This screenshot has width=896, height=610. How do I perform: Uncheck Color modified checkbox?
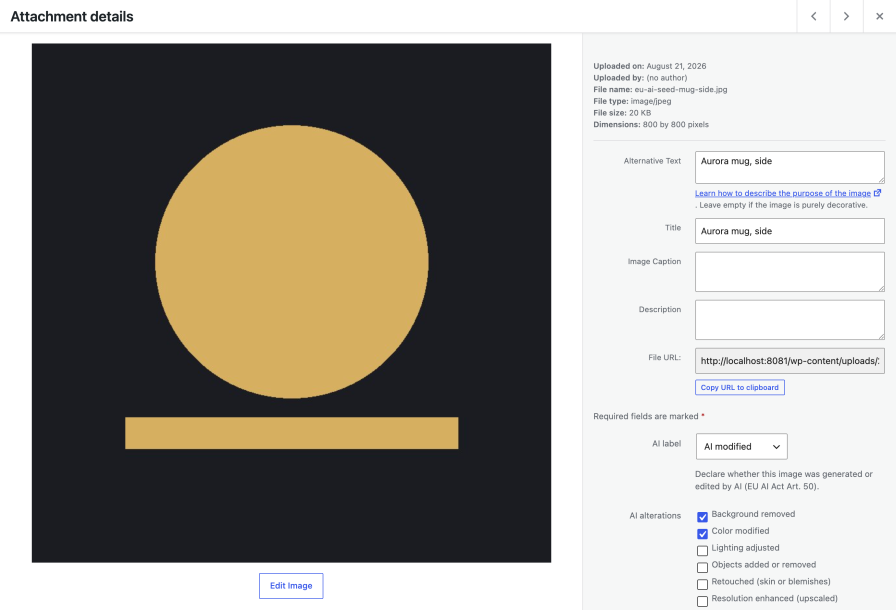[702, 534]
